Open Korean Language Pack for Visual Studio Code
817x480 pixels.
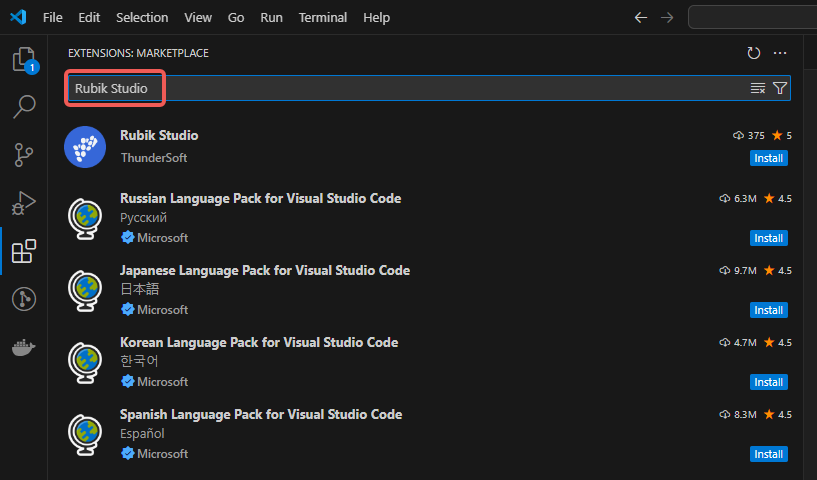(259, 342)
